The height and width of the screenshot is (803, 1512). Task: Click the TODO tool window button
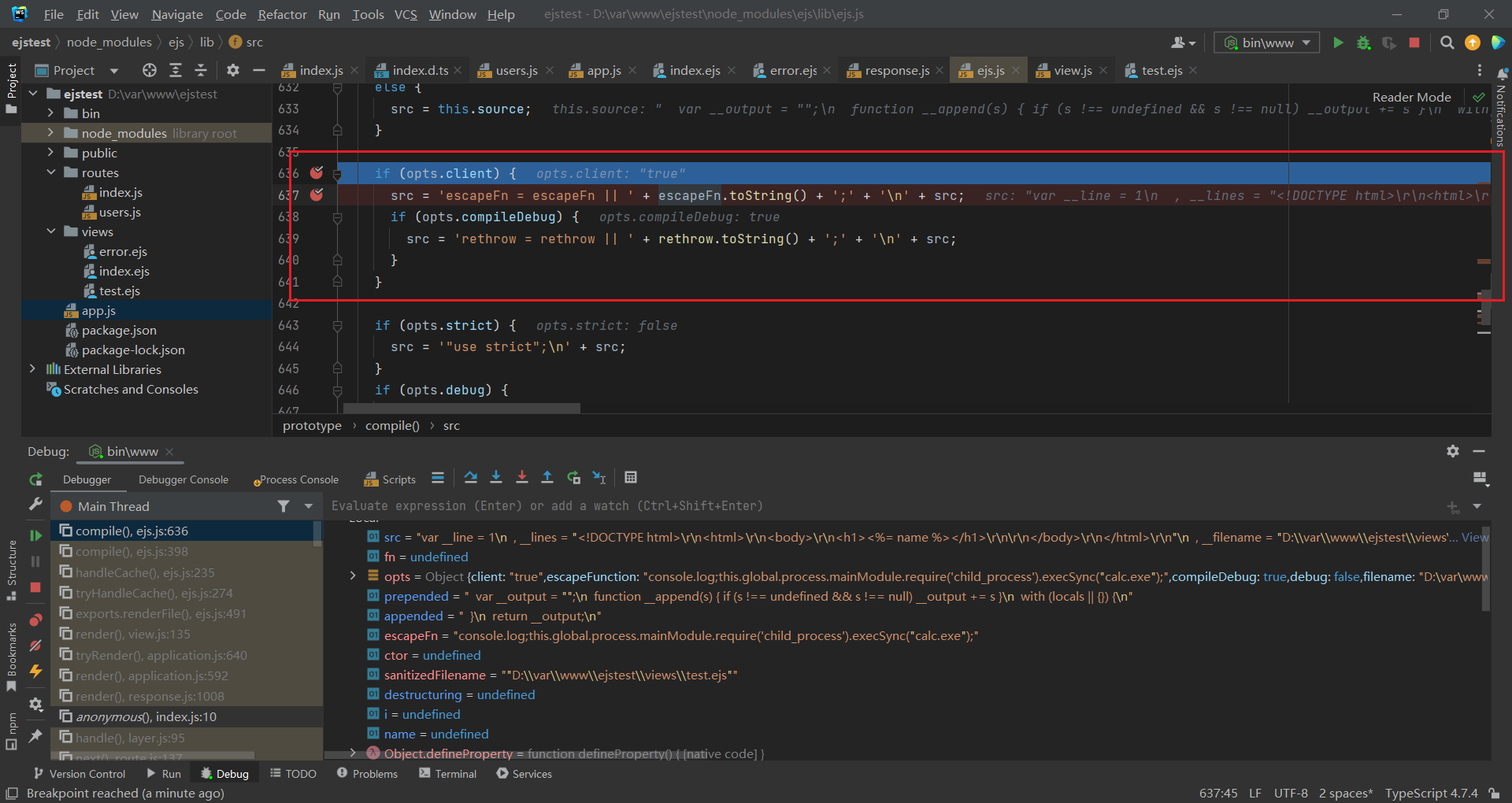pyautogui.click(x=293, y=774)
